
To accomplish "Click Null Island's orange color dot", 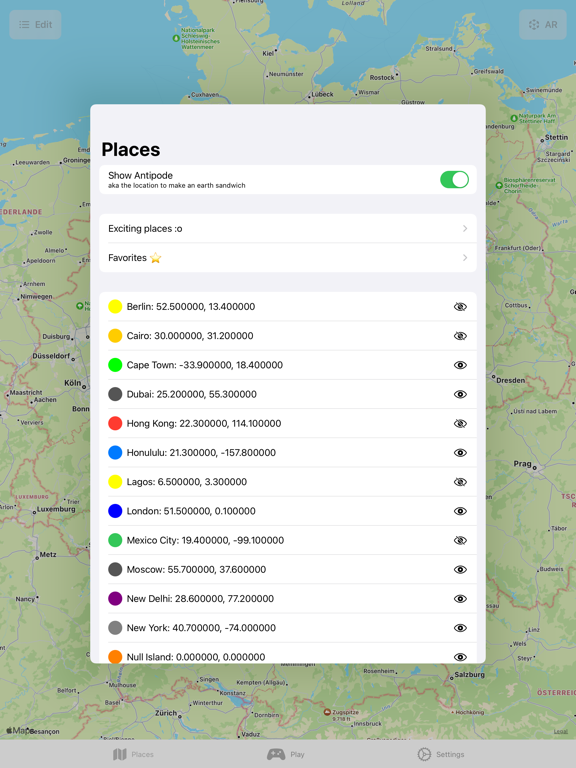I will click(x=115, y=657).
